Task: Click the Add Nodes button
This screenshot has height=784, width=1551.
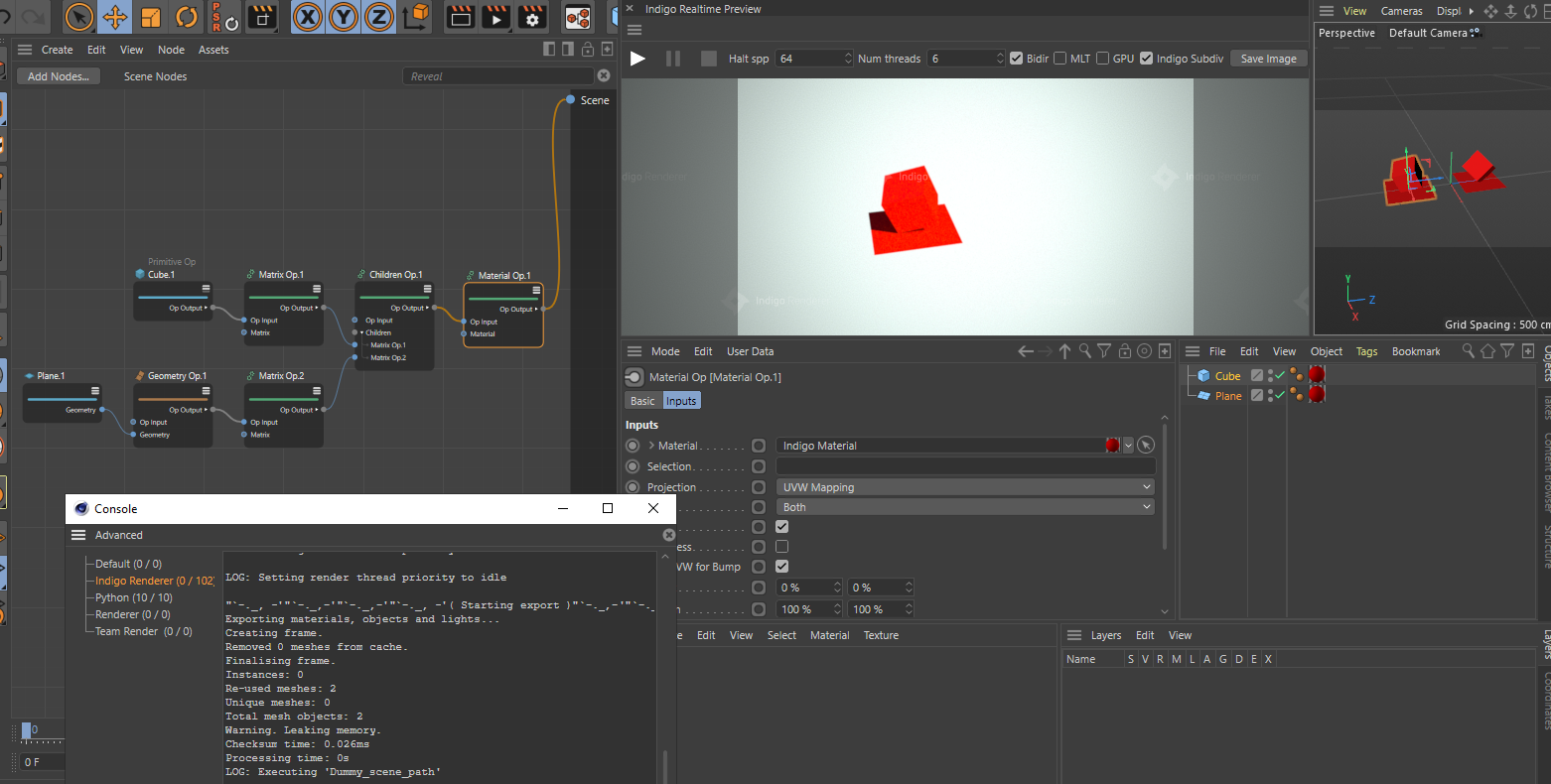Action: [59, 76]
